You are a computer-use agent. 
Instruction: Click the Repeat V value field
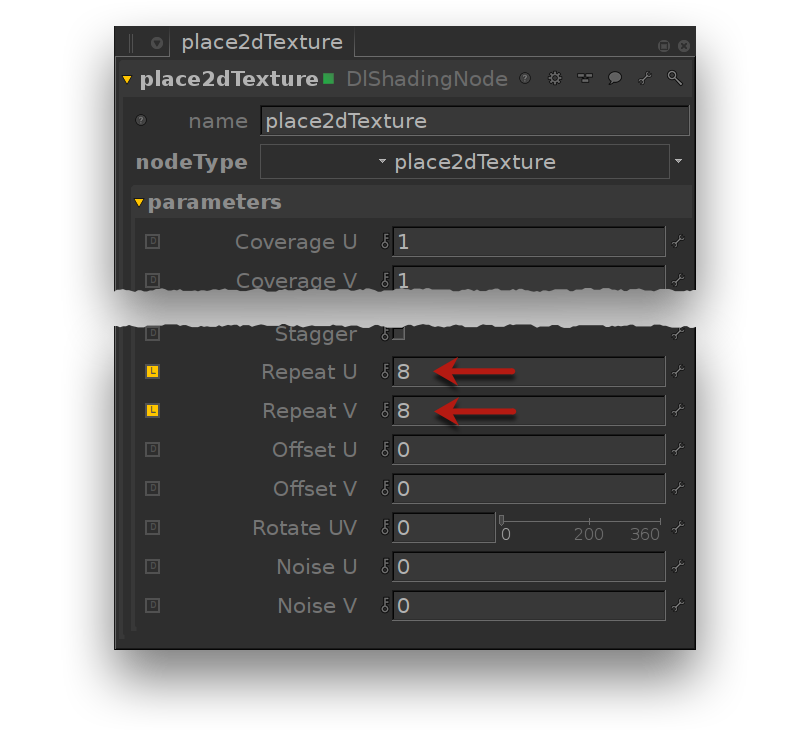[x=528, y=411]
